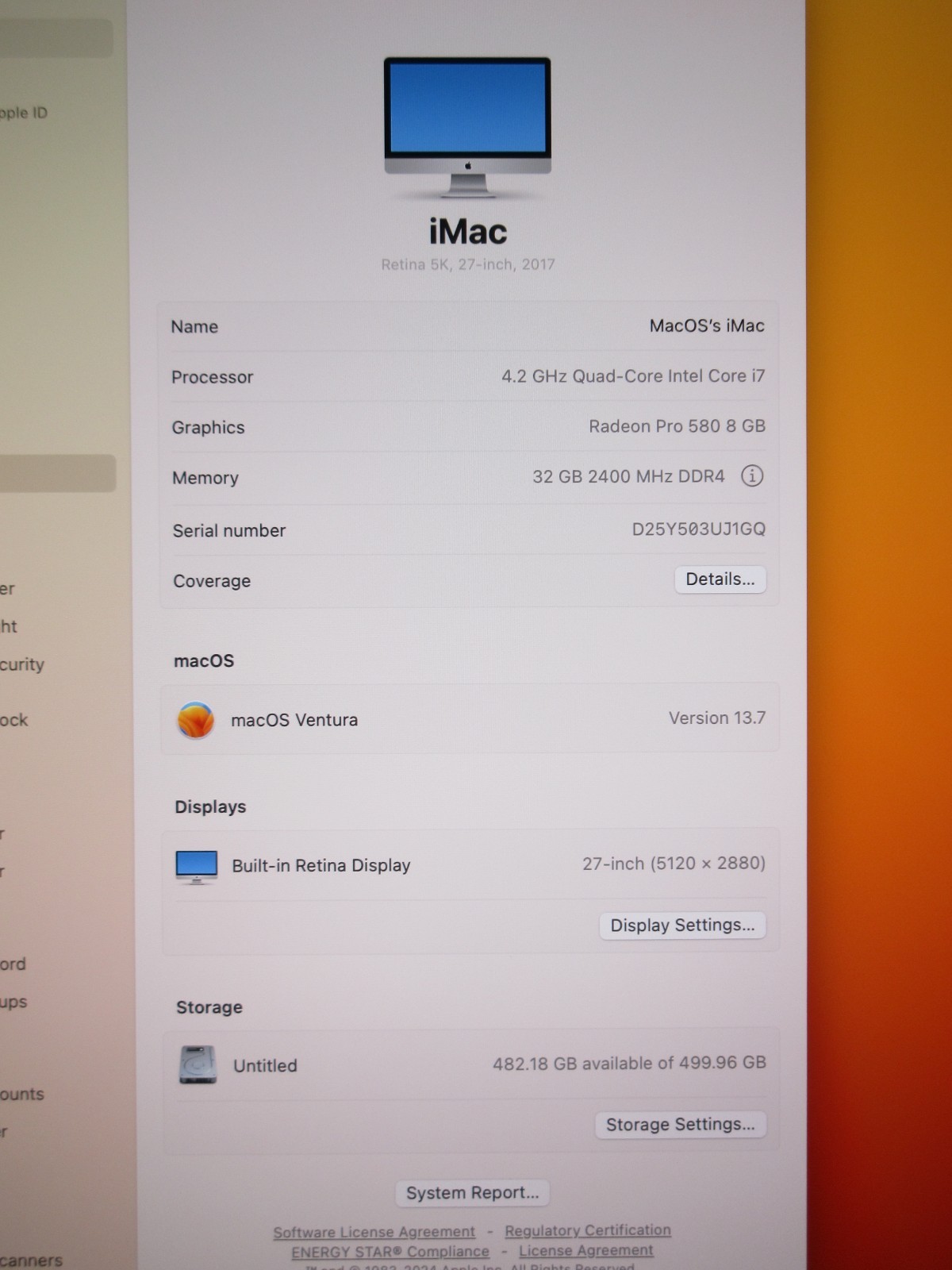Viewport: 952px width, 1270px height.
Task: Open the License Agreement link
Action: [x=586, y=1250]
